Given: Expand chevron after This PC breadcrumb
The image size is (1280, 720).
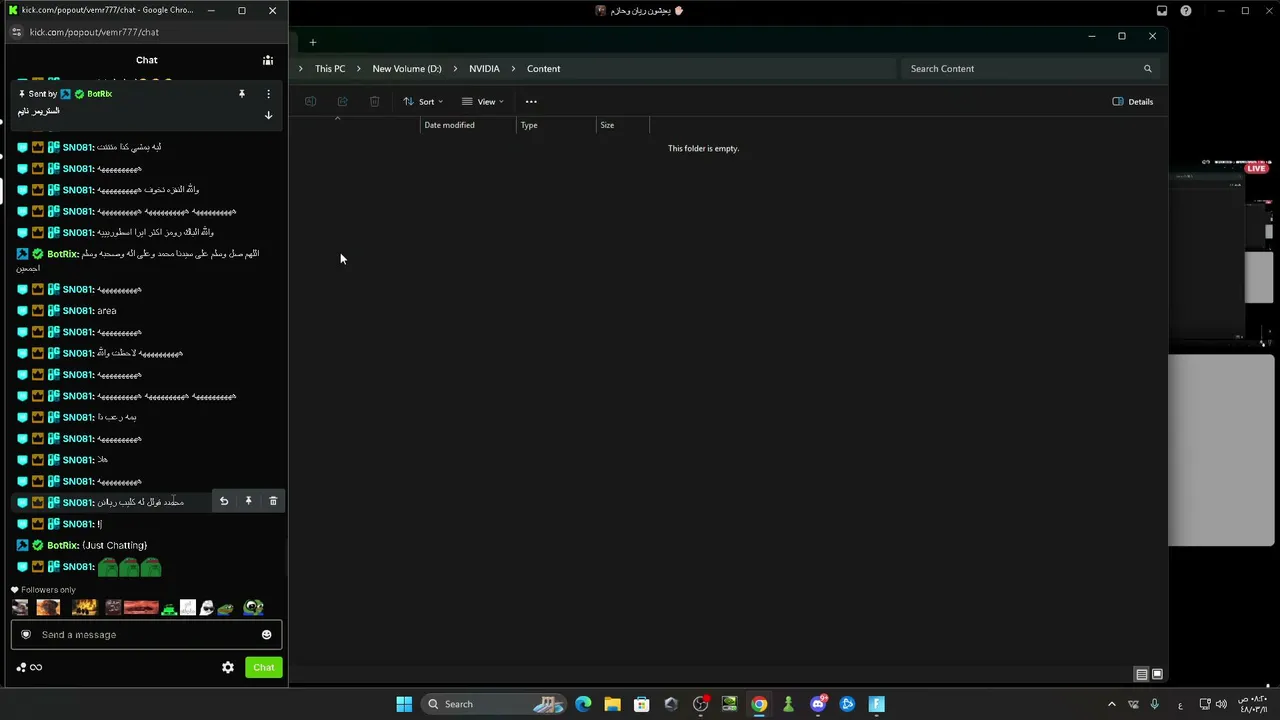Looking at the screenshot, I should click(359, 69).
